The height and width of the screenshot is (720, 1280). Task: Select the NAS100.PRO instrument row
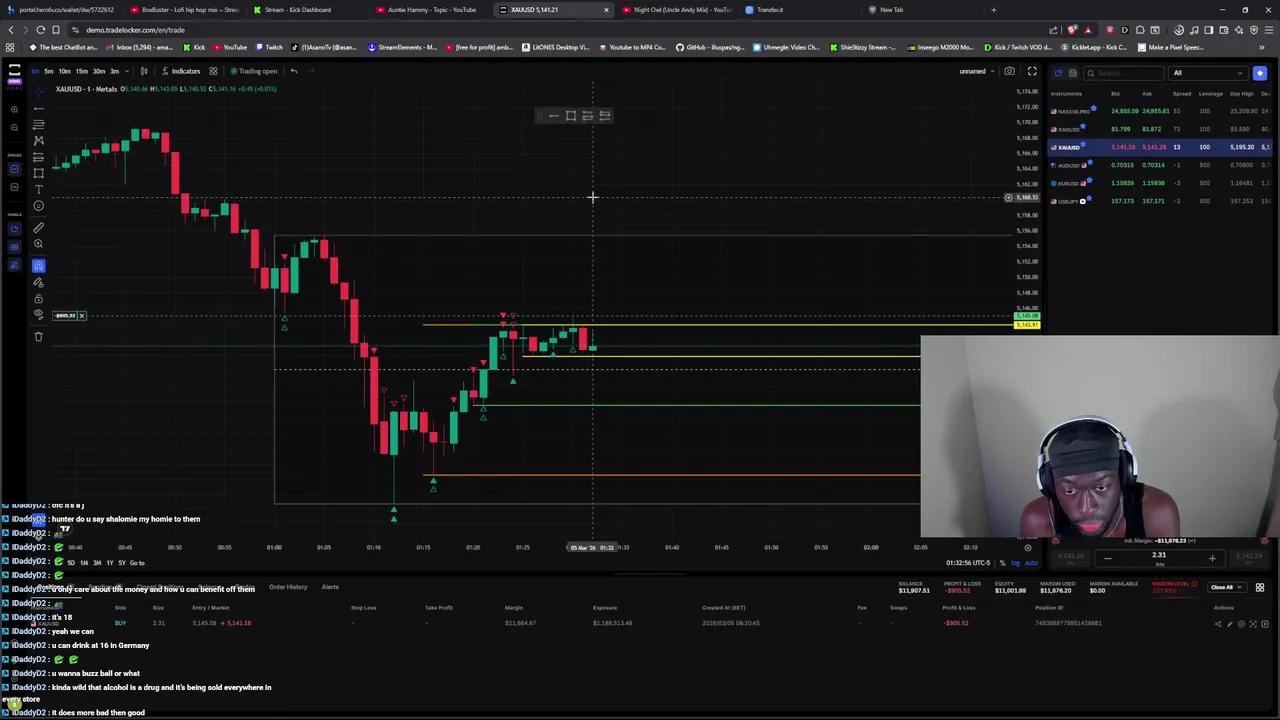pos(1160,111)
